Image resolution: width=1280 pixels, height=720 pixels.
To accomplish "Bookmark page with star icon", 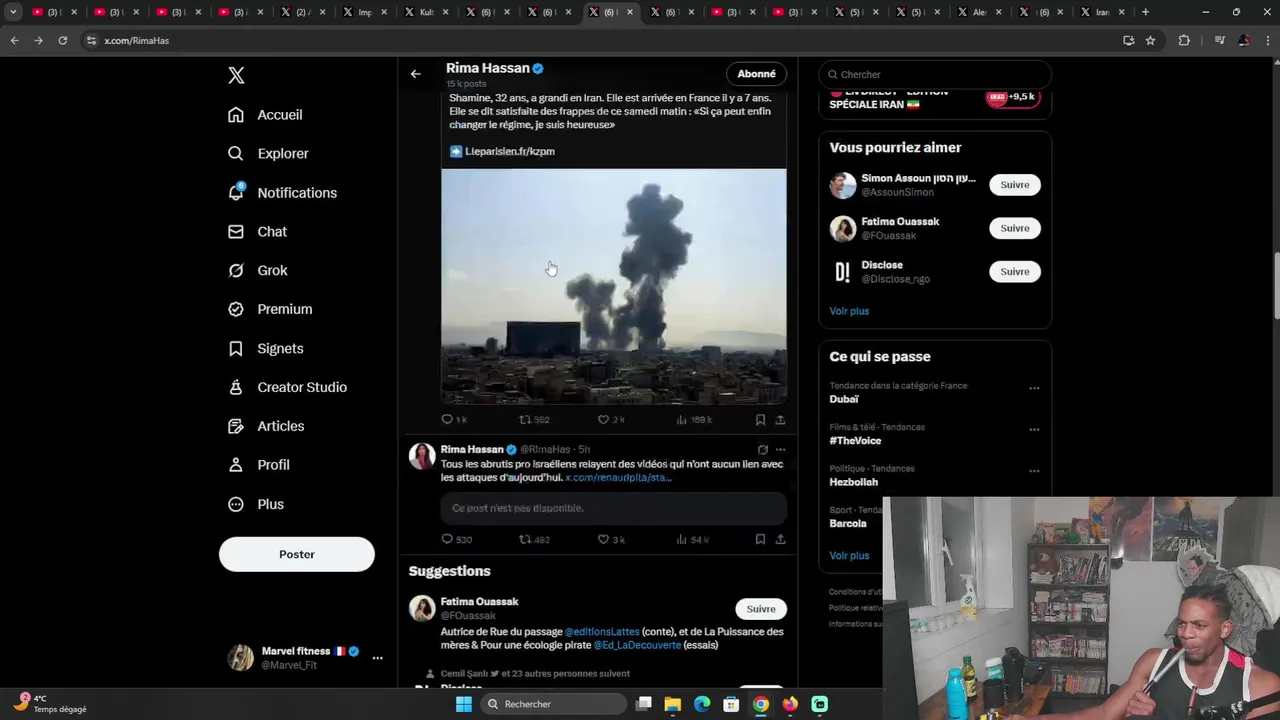I will (x=1150, y=40).
